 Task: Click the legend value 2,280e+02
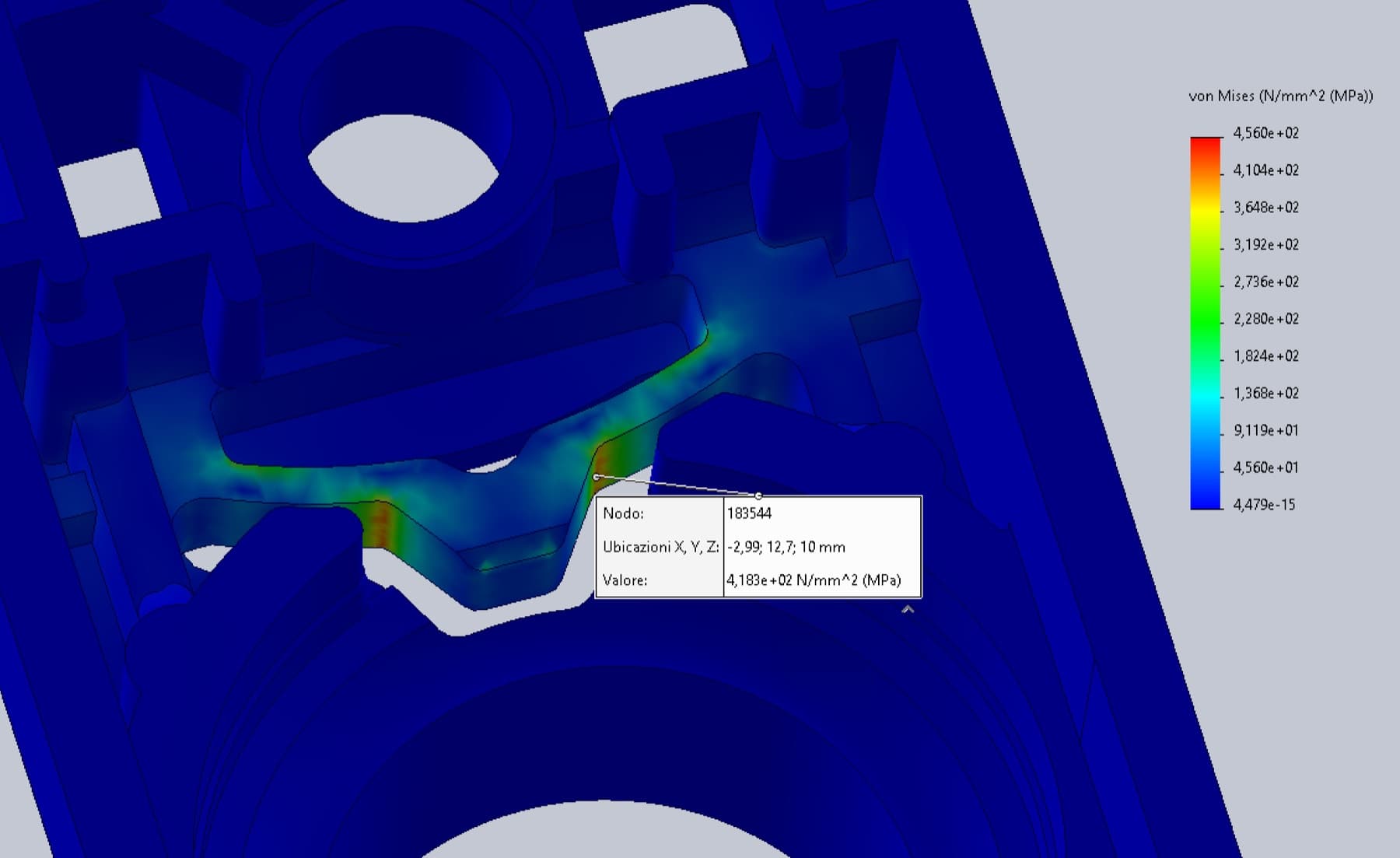pos(1266,319)
